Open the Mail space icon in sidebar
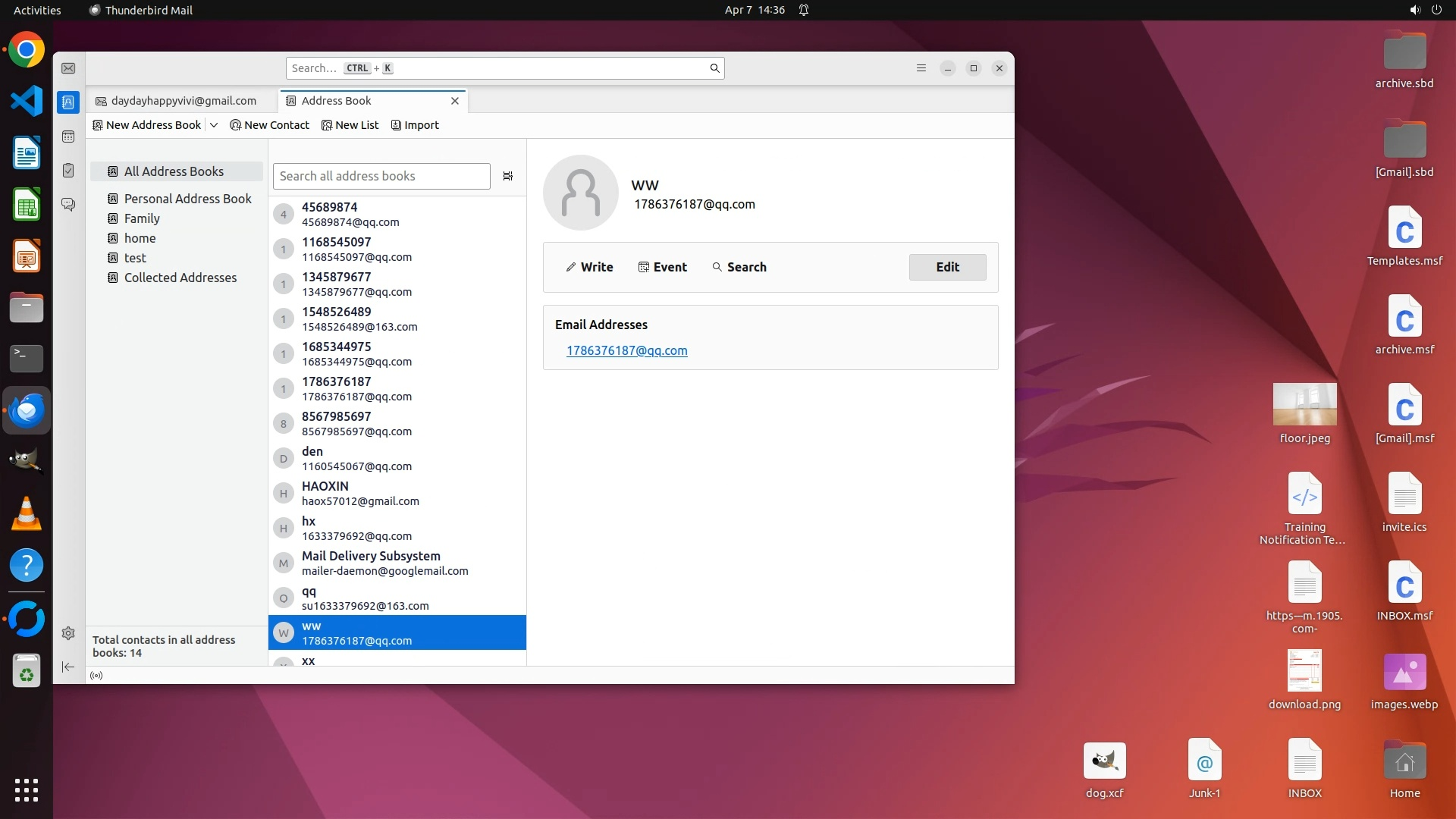 (68, 68)
